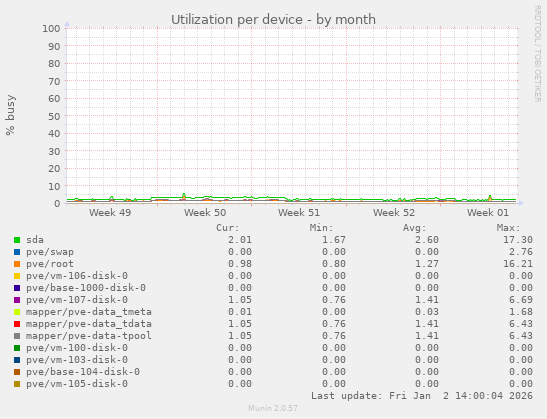Click the 'mapper/pve-data_tmeta' legend label
The image size is (547, 419).
(89, 312)
